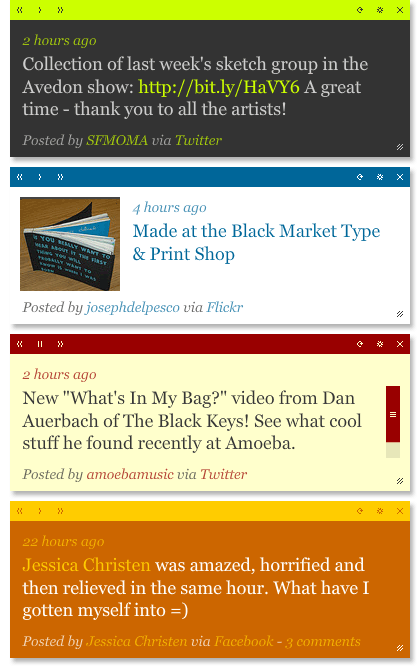This screenshot has height=668, width=420.
Task: Pause the red amoebamusic widget
Action: (40, 344)
